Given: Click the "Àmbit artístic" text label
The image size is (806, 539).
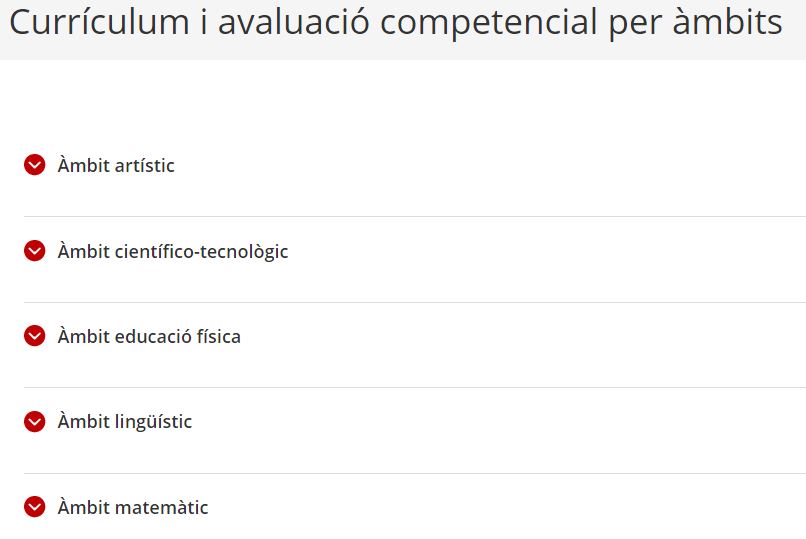Looking at the screenshot, I should click(116, 165).
